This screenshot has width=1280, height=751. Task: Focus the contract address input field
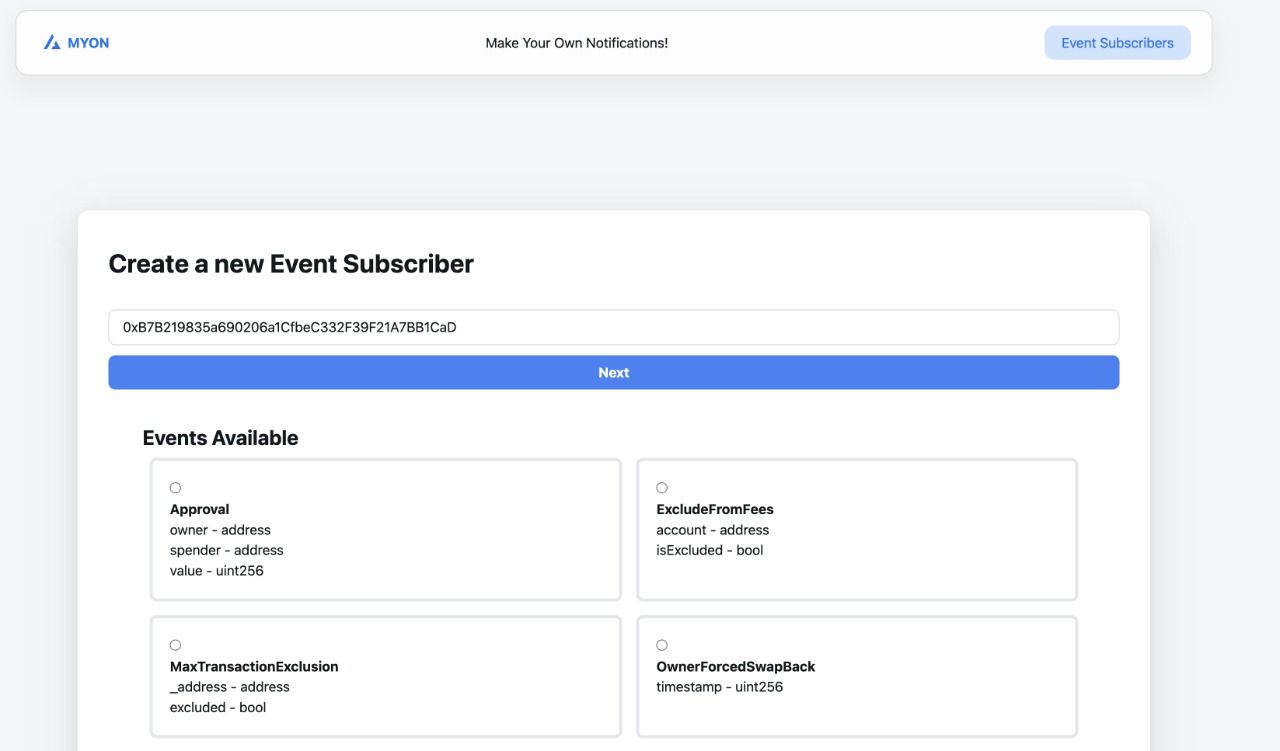pyautogui.click(x=614, y=327)
